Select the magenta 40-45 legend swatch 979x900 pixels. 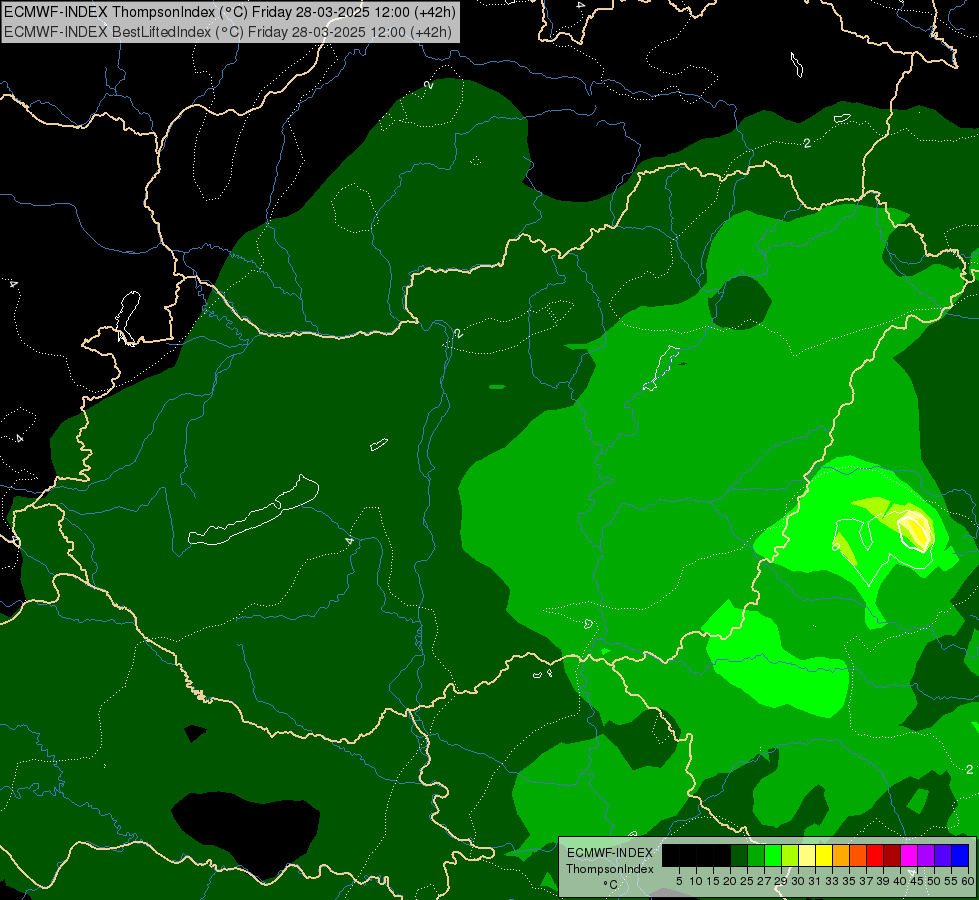[x=909, y=856]
